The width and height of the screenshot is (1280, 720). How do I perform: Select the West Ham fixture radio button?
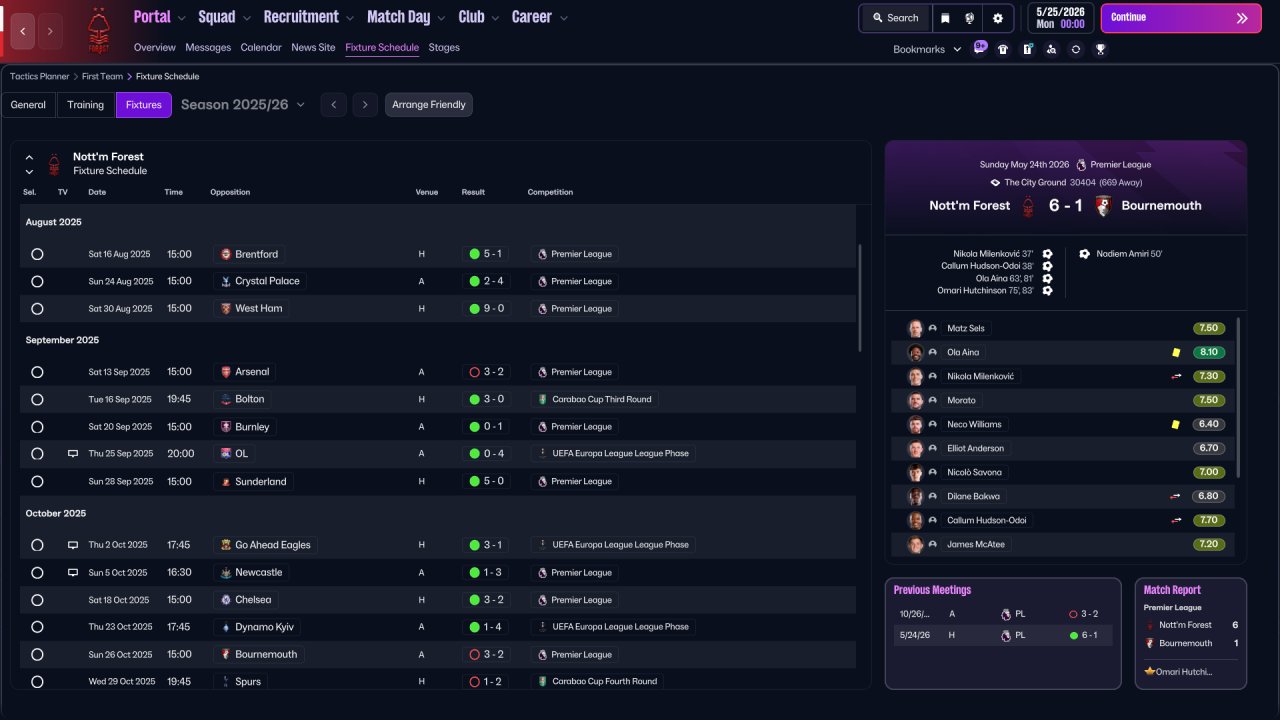click(37, 309)
